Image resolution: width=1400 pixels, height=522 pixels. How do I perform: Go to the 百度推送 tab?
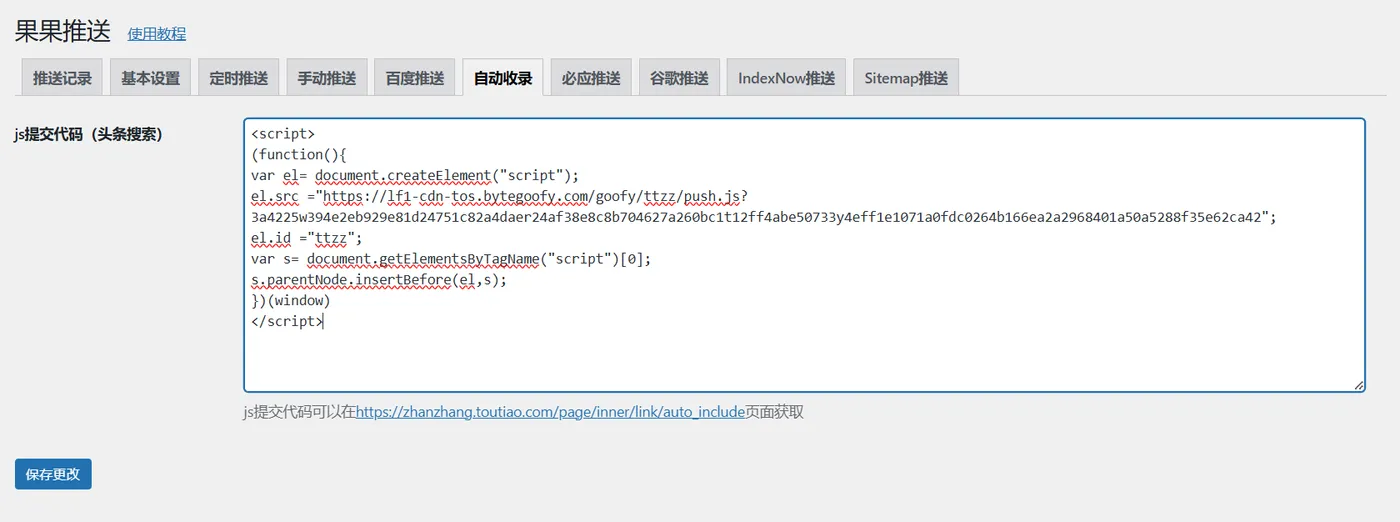414,77
